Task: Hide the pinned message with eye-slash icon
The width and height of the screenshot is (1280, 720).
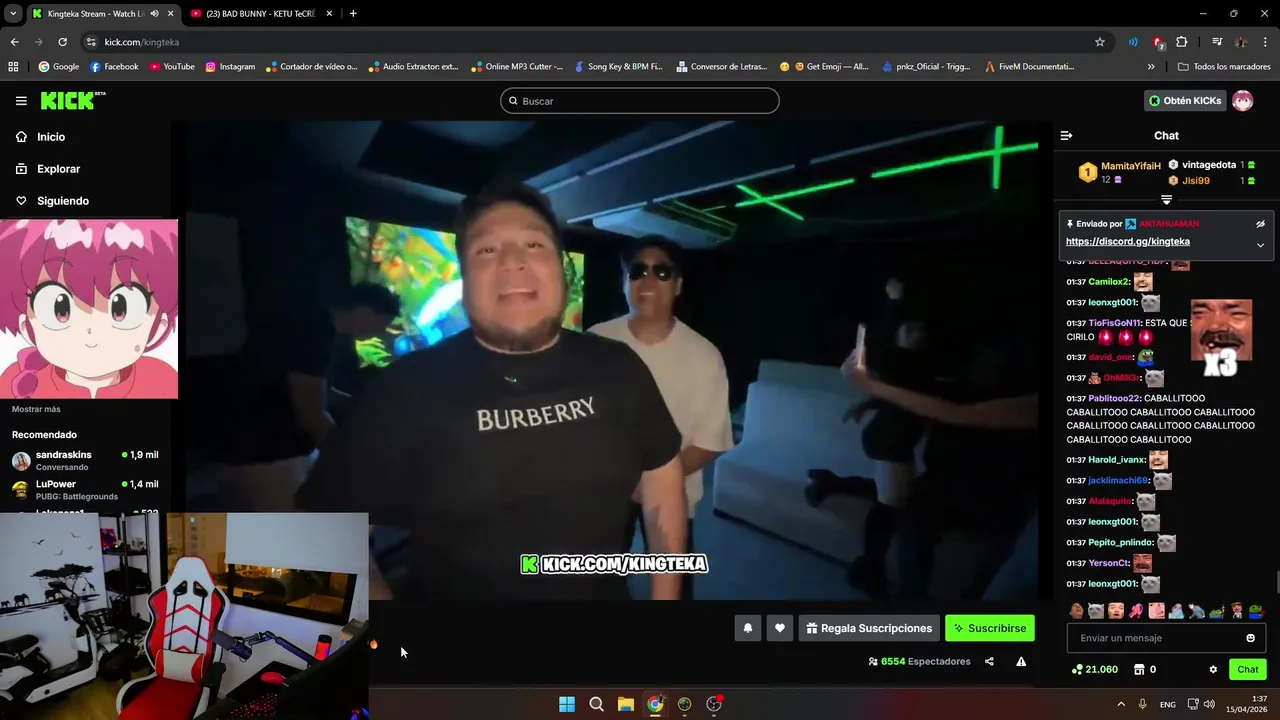Action: coord(1260,224)
